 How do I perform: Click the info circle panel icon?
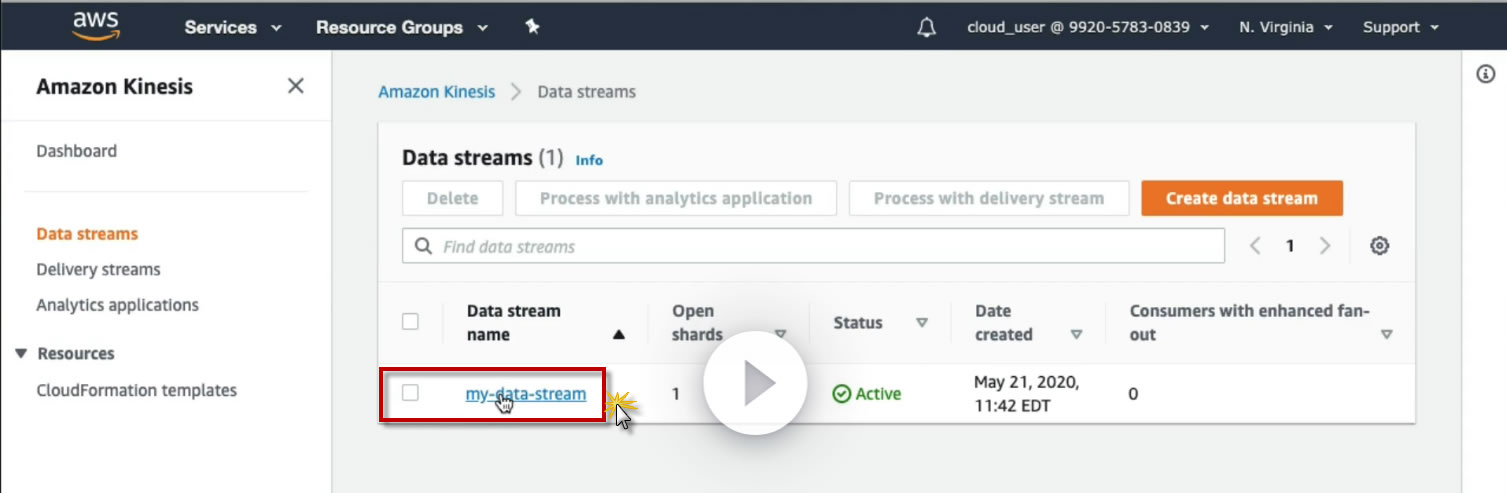coord(1485,76)
